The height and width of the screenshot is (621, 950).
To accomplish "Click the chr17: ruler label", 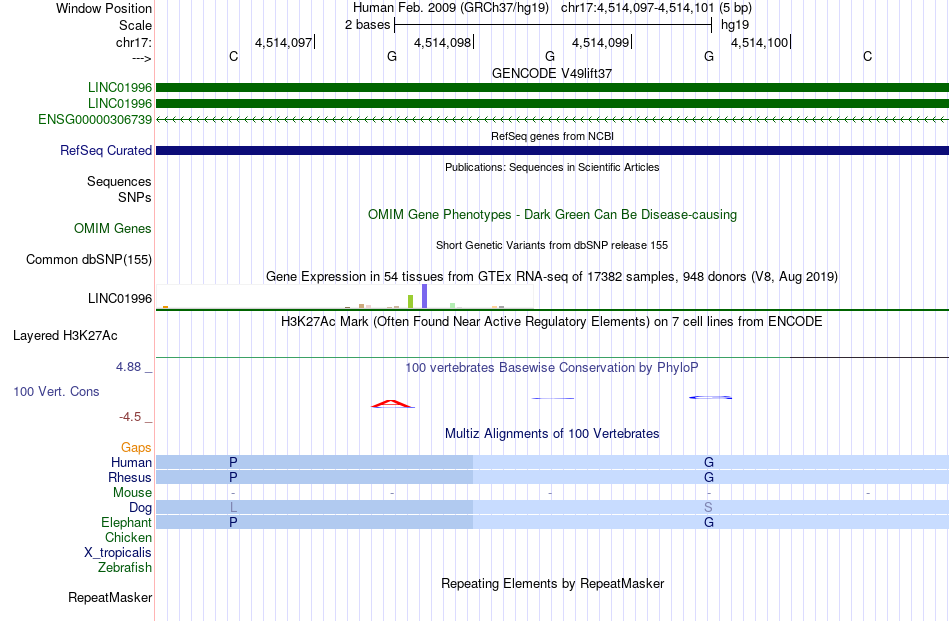I will tap(133, 42).
